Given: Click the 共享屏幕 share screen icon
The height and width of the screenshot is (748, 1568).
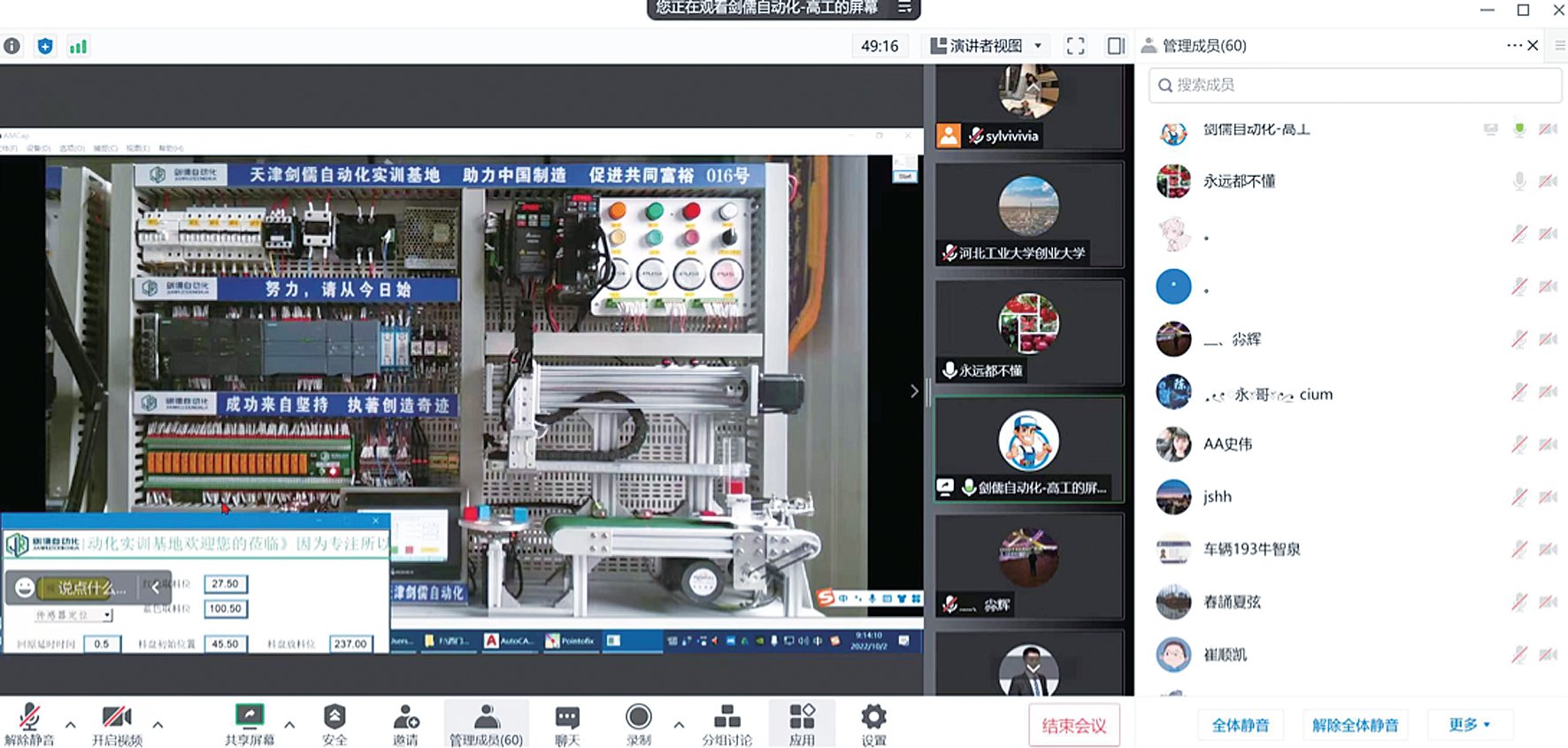Looking at the screenshot, I should coord(250,724).
